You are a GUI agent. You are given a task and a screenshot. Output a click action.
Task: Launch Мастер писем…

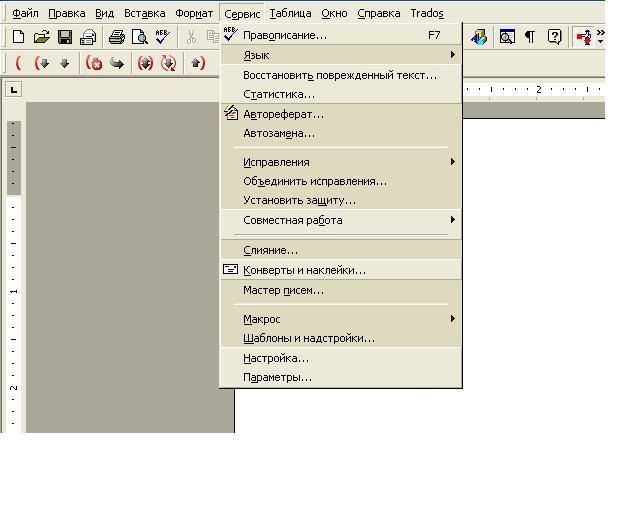click(341, 290)
